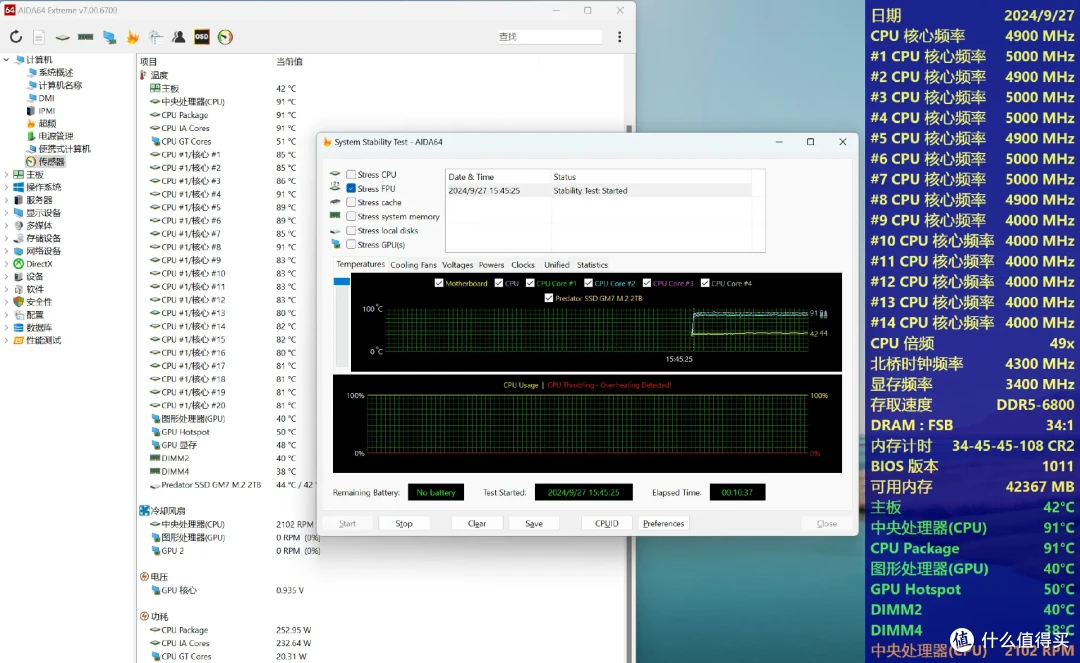
Task: Select DMI in the tree
Action: [x=40, y=98]
